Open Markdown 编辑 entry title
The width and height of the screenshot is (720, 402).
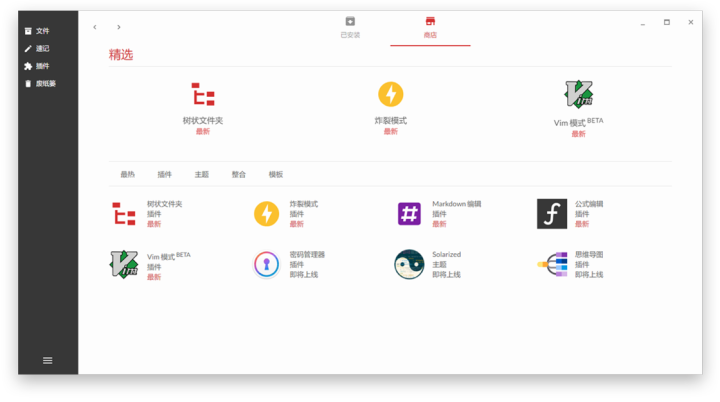click(x=456, y=204)
